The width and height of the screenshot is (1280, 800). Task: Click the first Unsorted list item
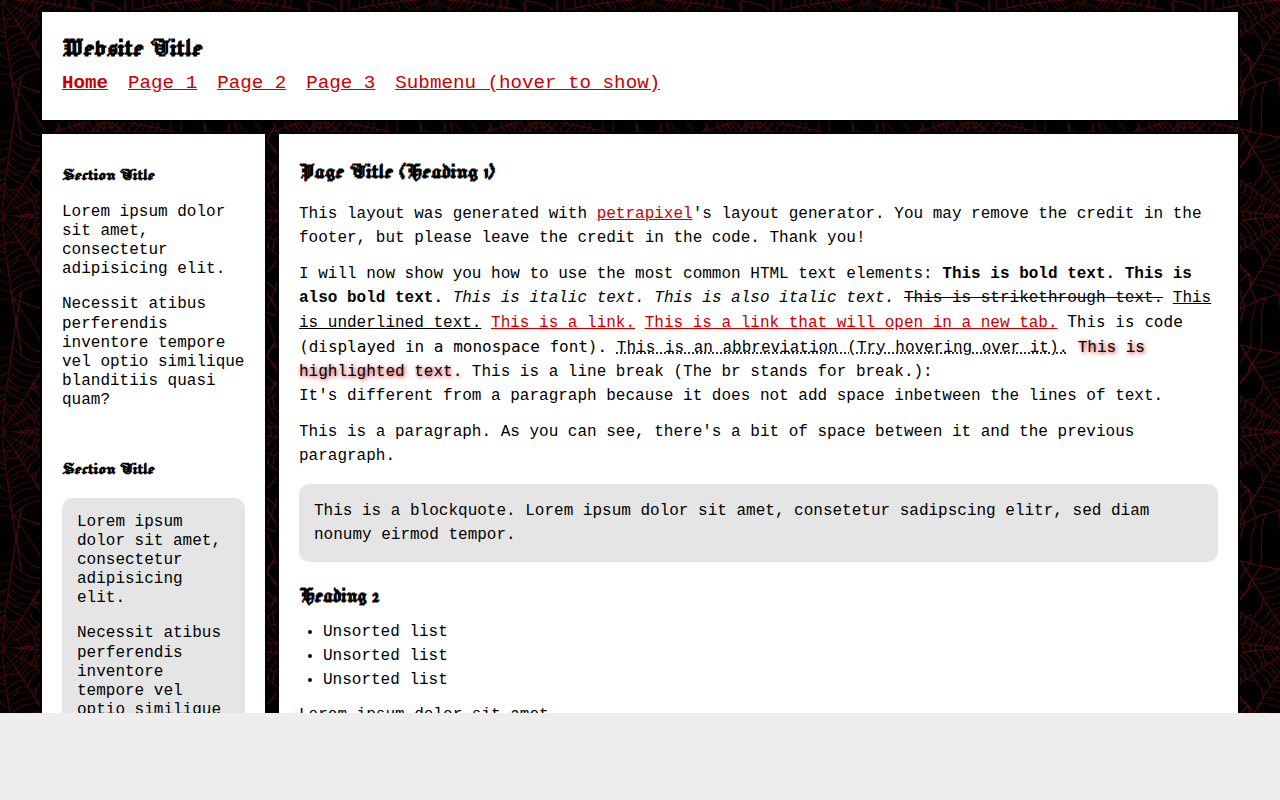coord(385,632)
